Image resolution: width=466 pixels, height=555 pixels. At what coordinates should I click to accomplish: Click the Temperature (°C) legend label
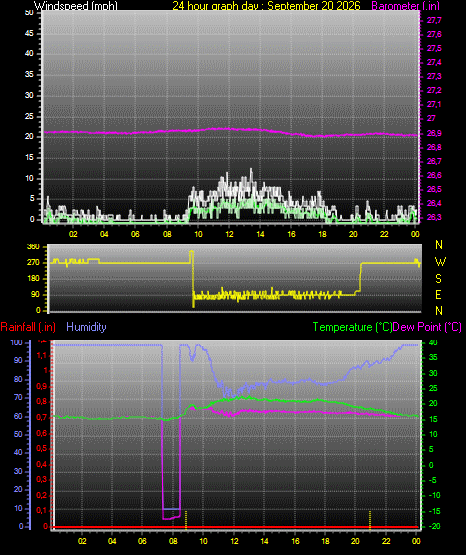[x=352, y=327]
